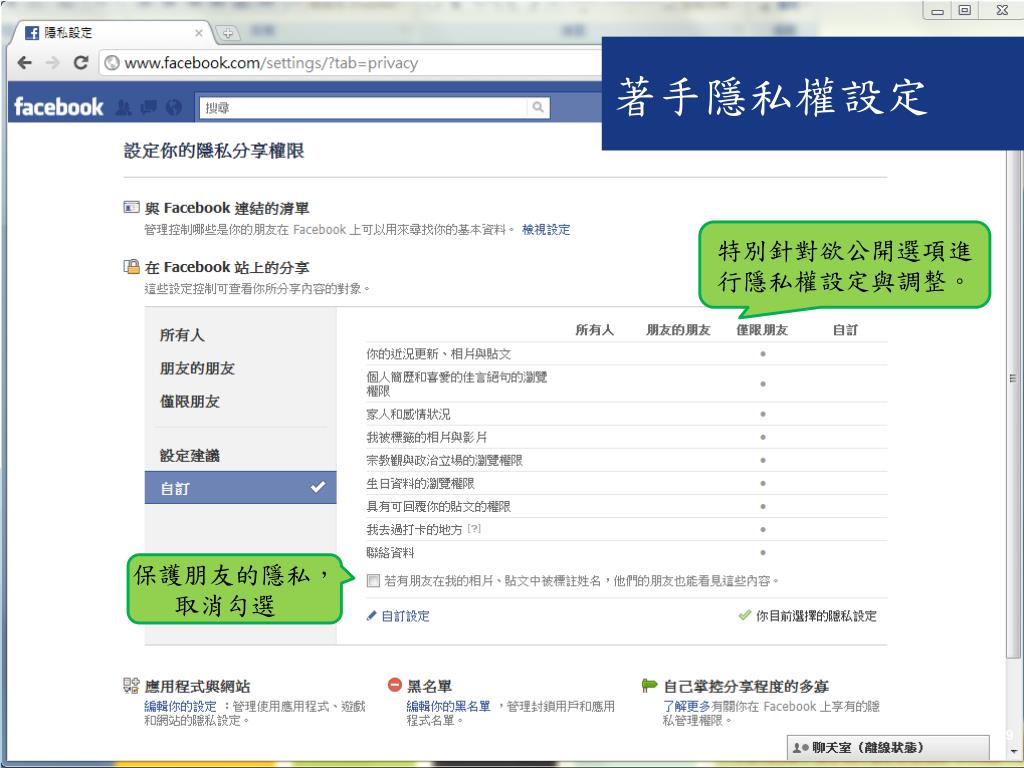
Task: Click the green flag icon by 自己掌控分享程度
Action: coord(649,685)
